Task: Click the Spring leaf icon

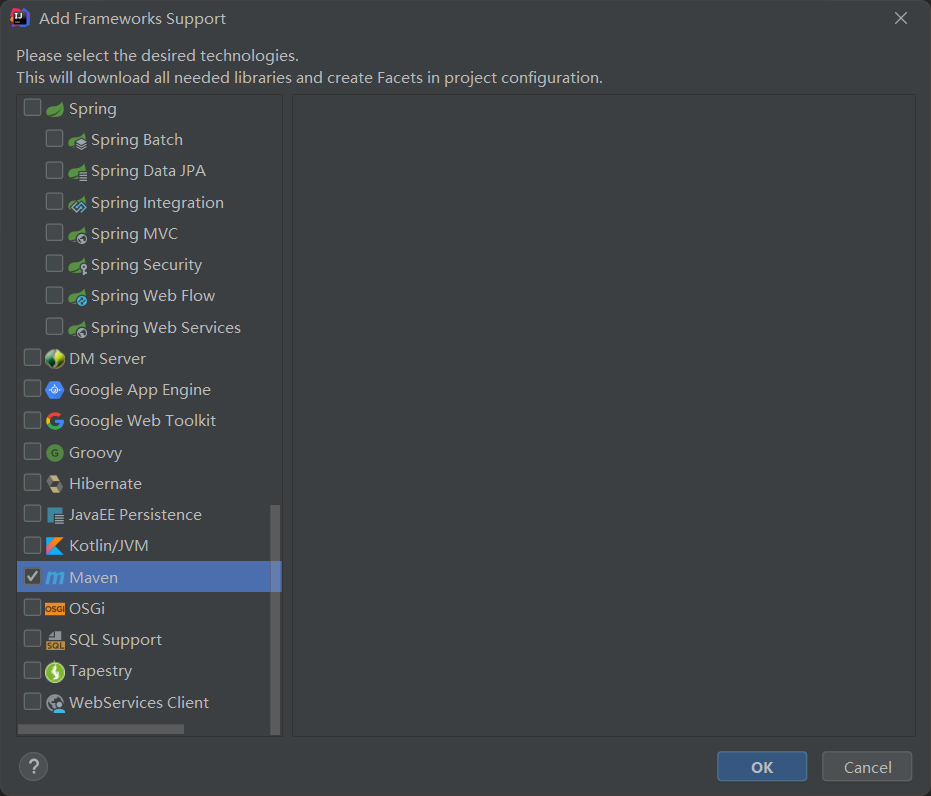Action: click(55, 109)
